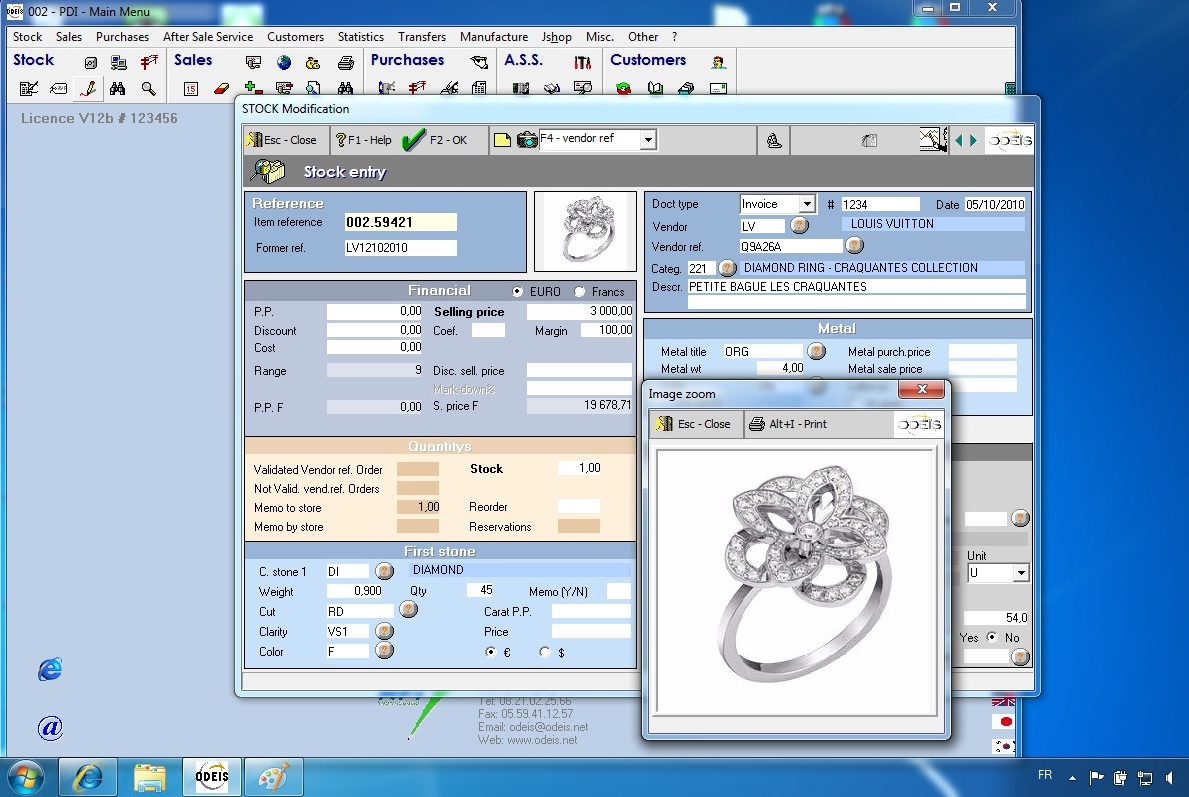Click Alt+I - Print in Image zoom window
Viewport: 1189px width, 797px height.
point(788,424)
